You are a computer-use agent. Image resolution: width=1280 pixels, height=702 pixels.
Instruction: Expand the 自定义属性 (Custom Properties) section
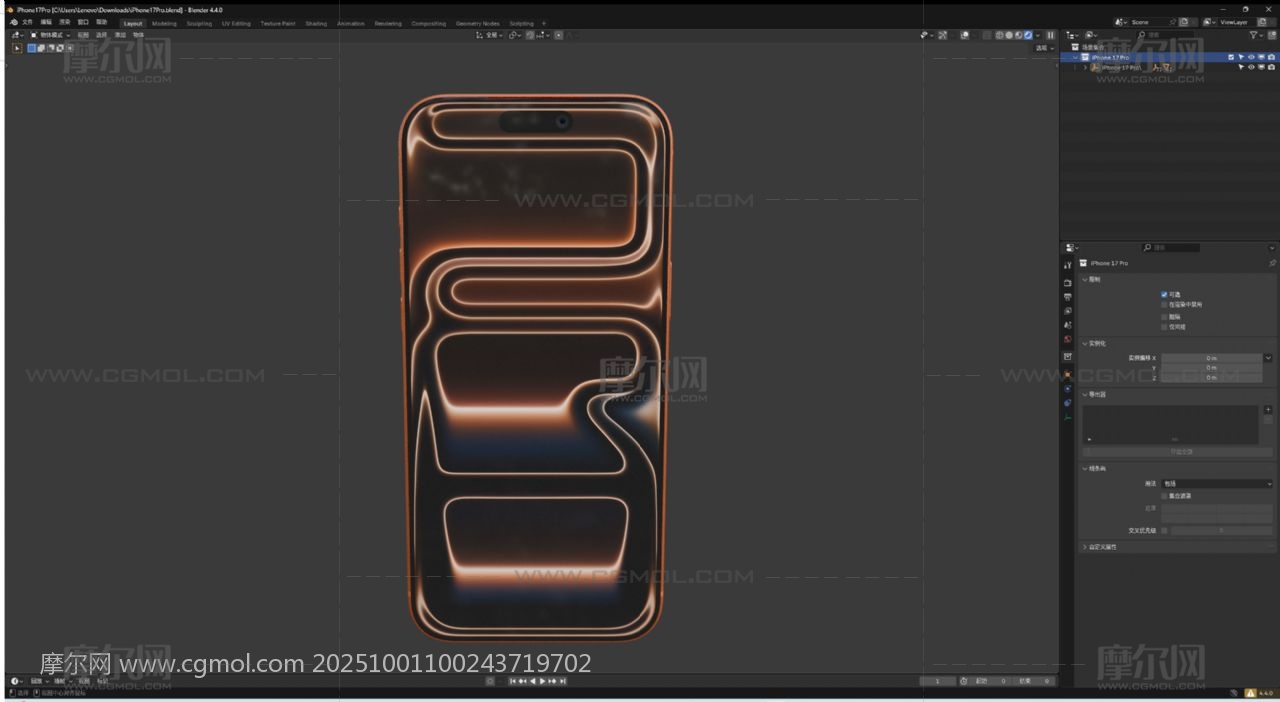tap(1102, 547)
